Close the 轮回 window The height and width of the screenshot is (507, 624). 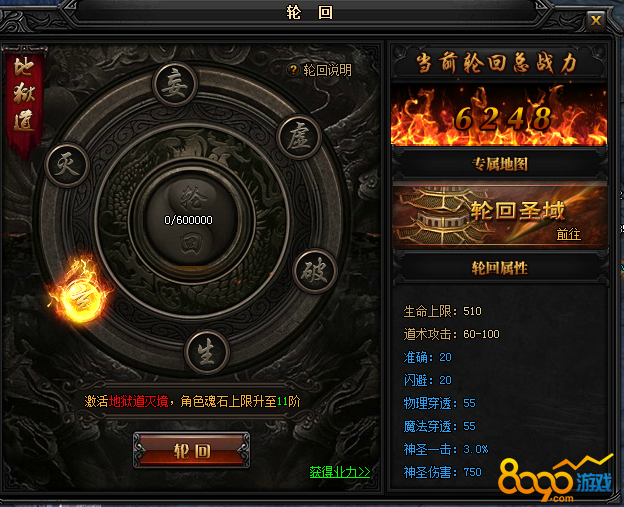tap(596, 20)
